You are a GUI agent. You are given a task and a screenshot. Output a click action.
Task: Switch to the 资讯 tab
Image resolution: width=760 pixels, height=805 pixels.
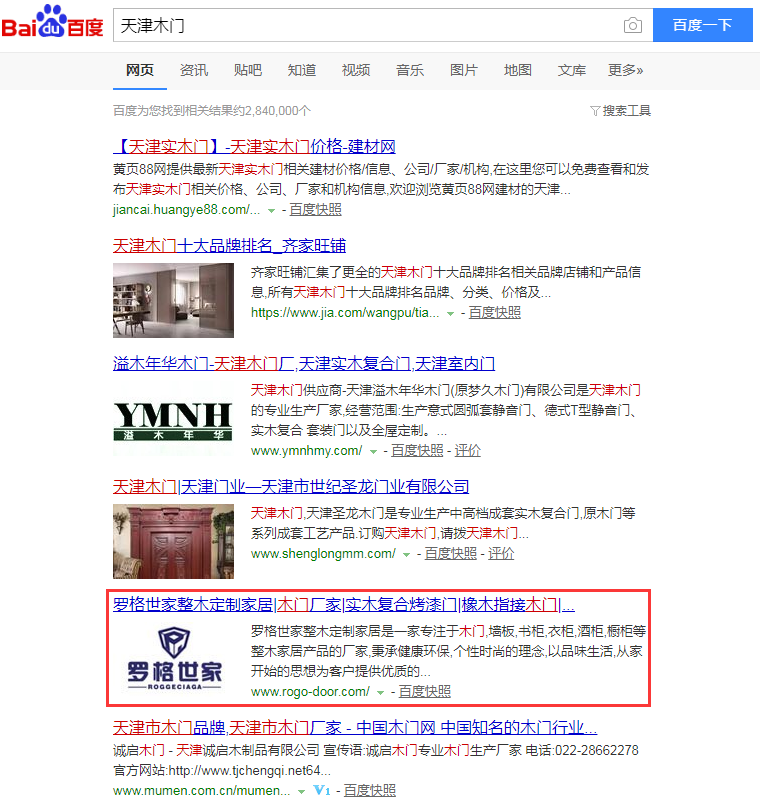[194, 70]
